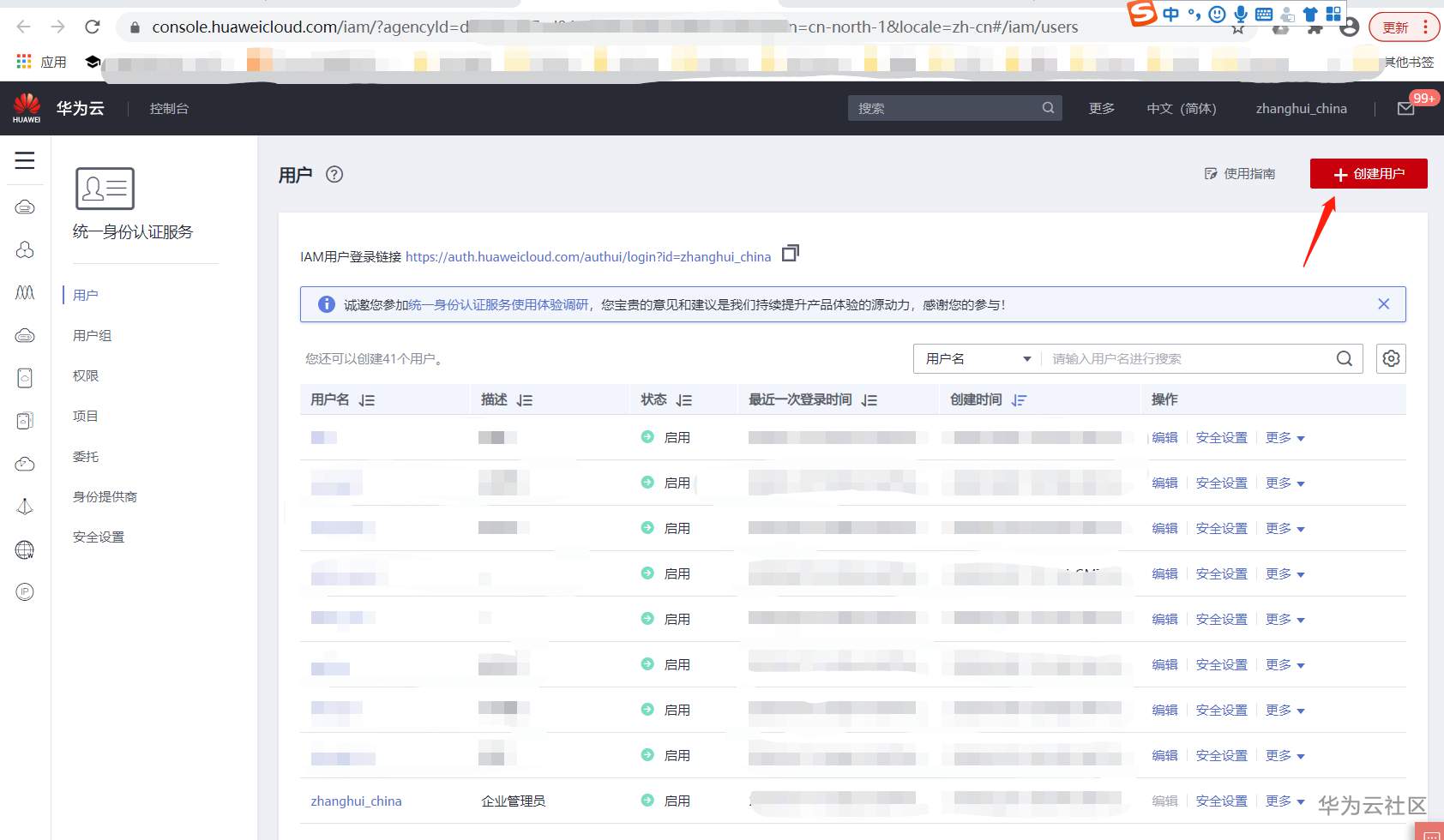Select 权限 in the IAM sidebar
The height and width of the screenshot is (840, 1444).
point(86,375)
